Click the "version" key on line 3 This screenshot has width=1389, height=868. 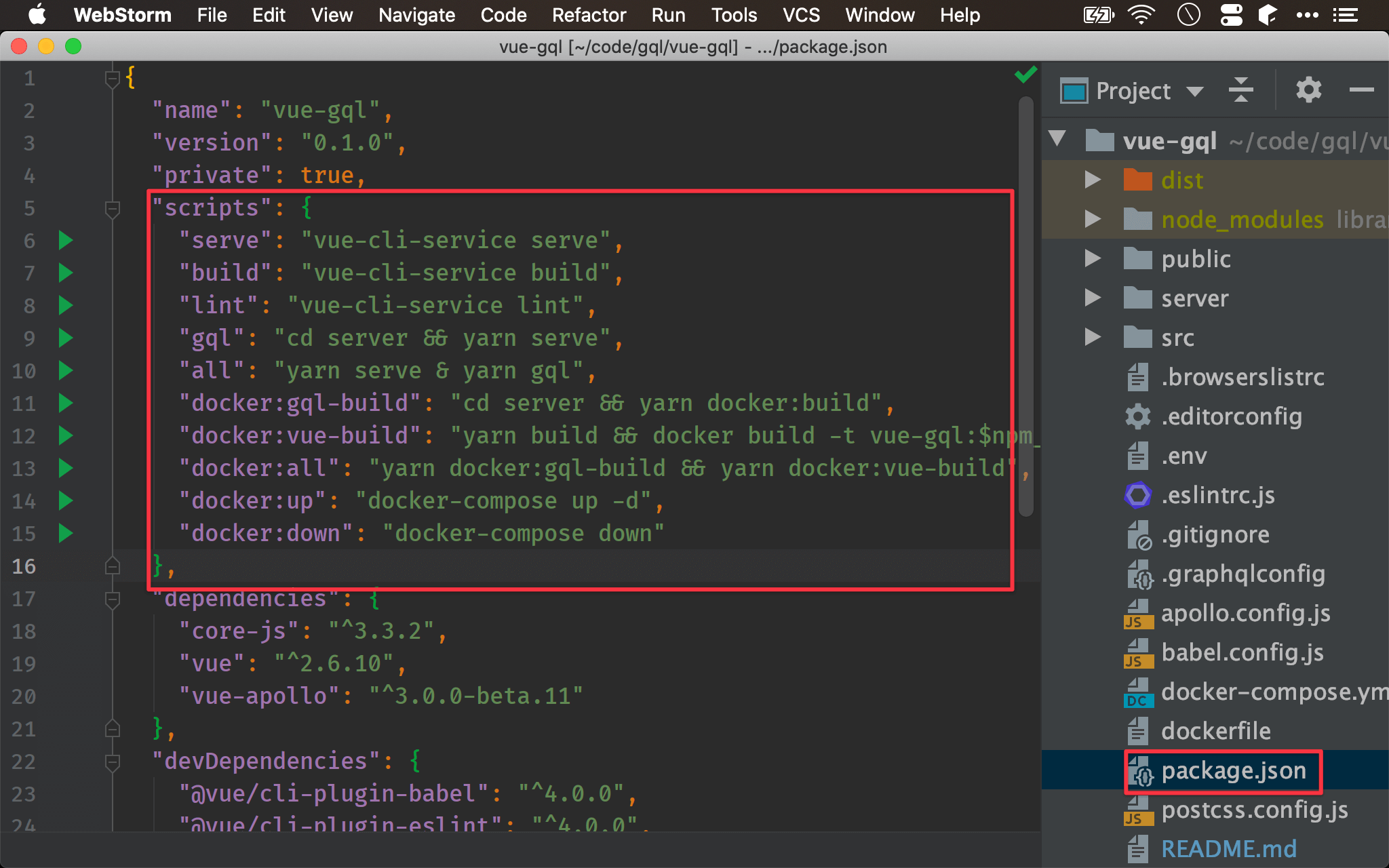tap(212, 142)
